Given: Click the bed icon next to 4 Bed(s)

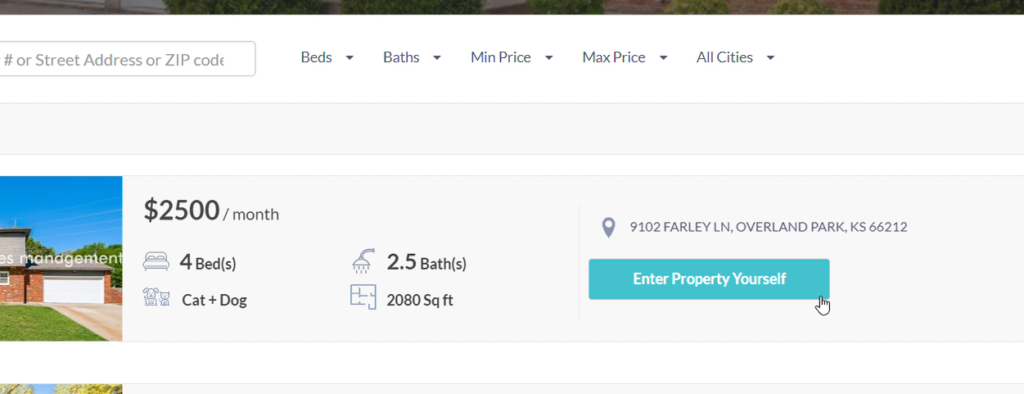Looking at the screenshot, I should click(x=156, y=262).
